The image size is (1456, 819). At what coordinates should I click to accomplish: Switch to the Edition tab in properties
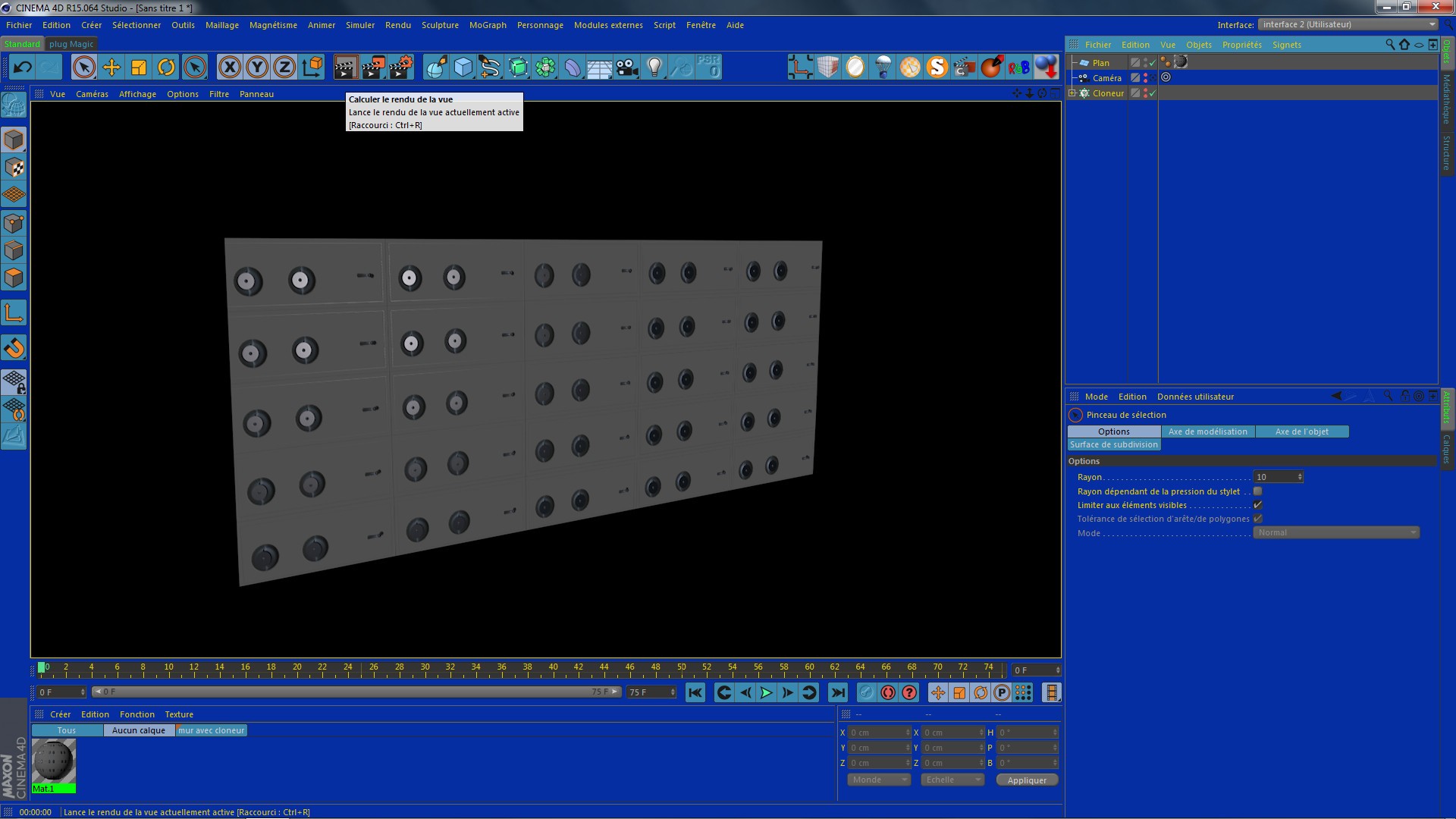[1131, 396]
